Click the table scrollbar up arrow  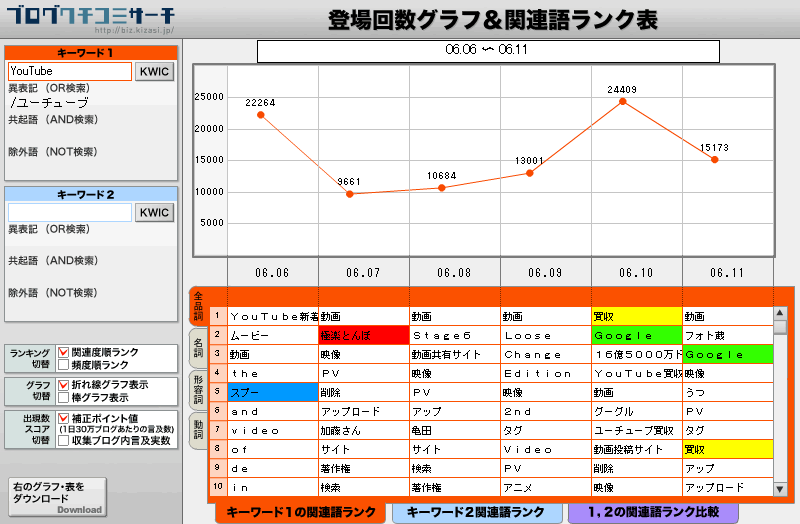(x=780, y=313)
